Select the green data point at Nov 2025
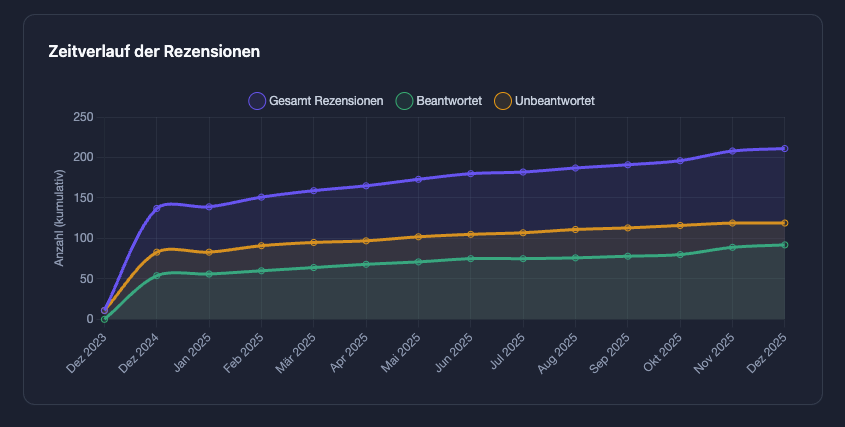 732,247
